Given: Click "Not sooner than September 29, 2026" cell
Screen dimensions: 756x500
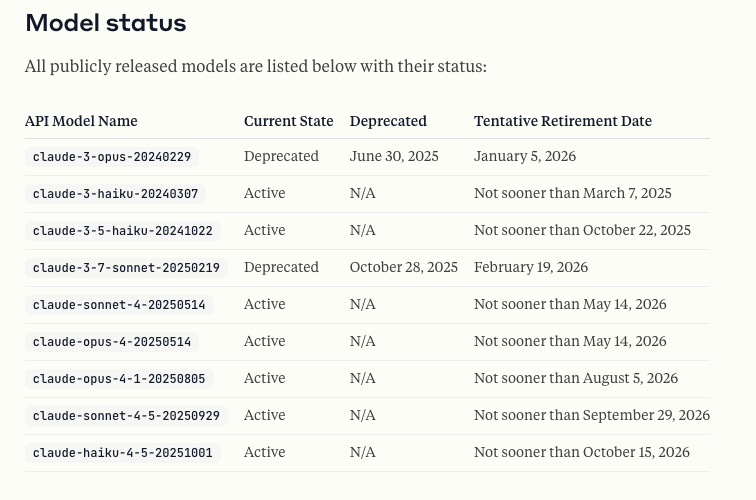Looking at the screenshot, I should click(x=591, y=416).
